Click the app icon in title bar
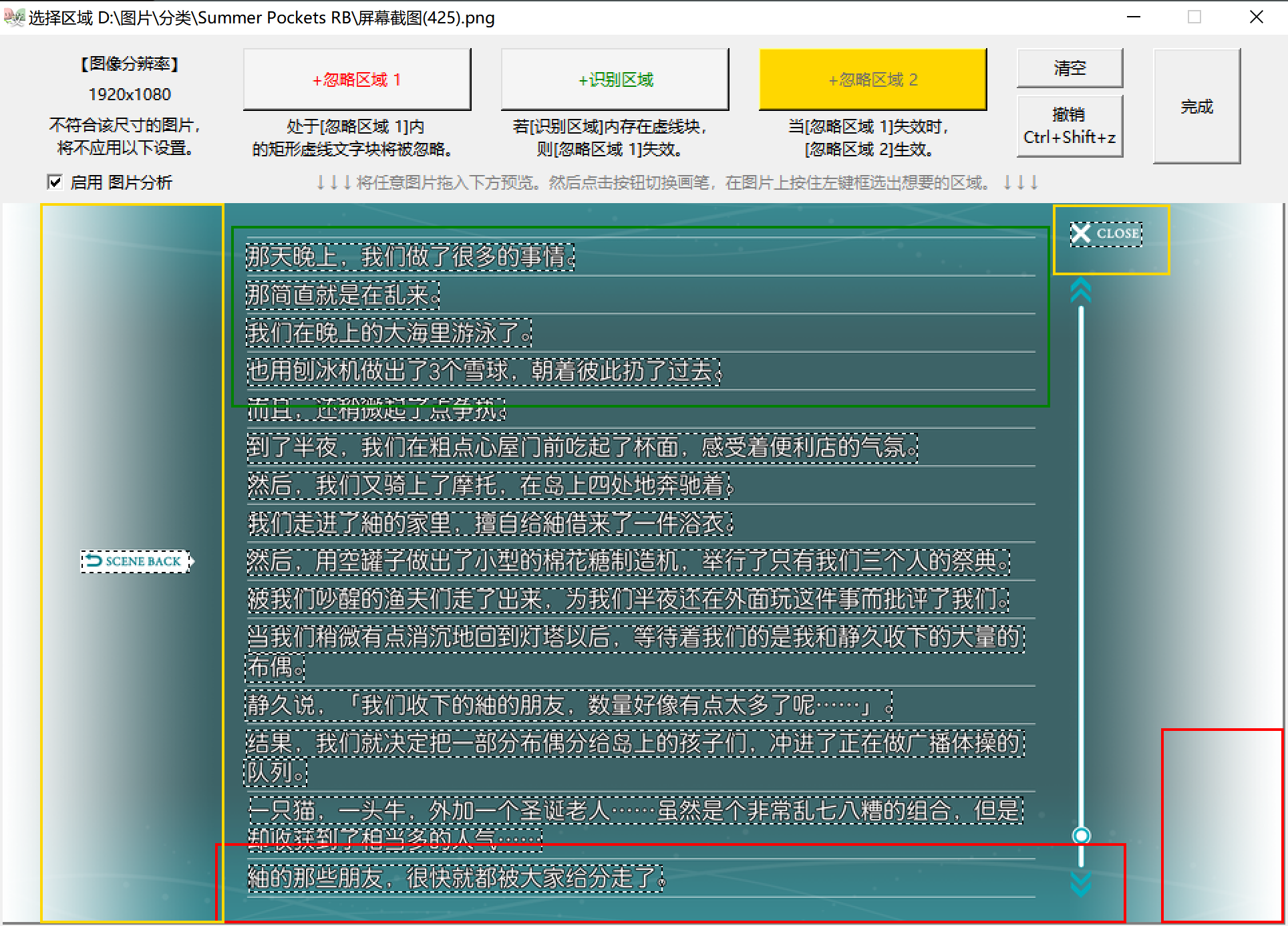The height and width of the screenshot is (926, 1288). (13, 17)
